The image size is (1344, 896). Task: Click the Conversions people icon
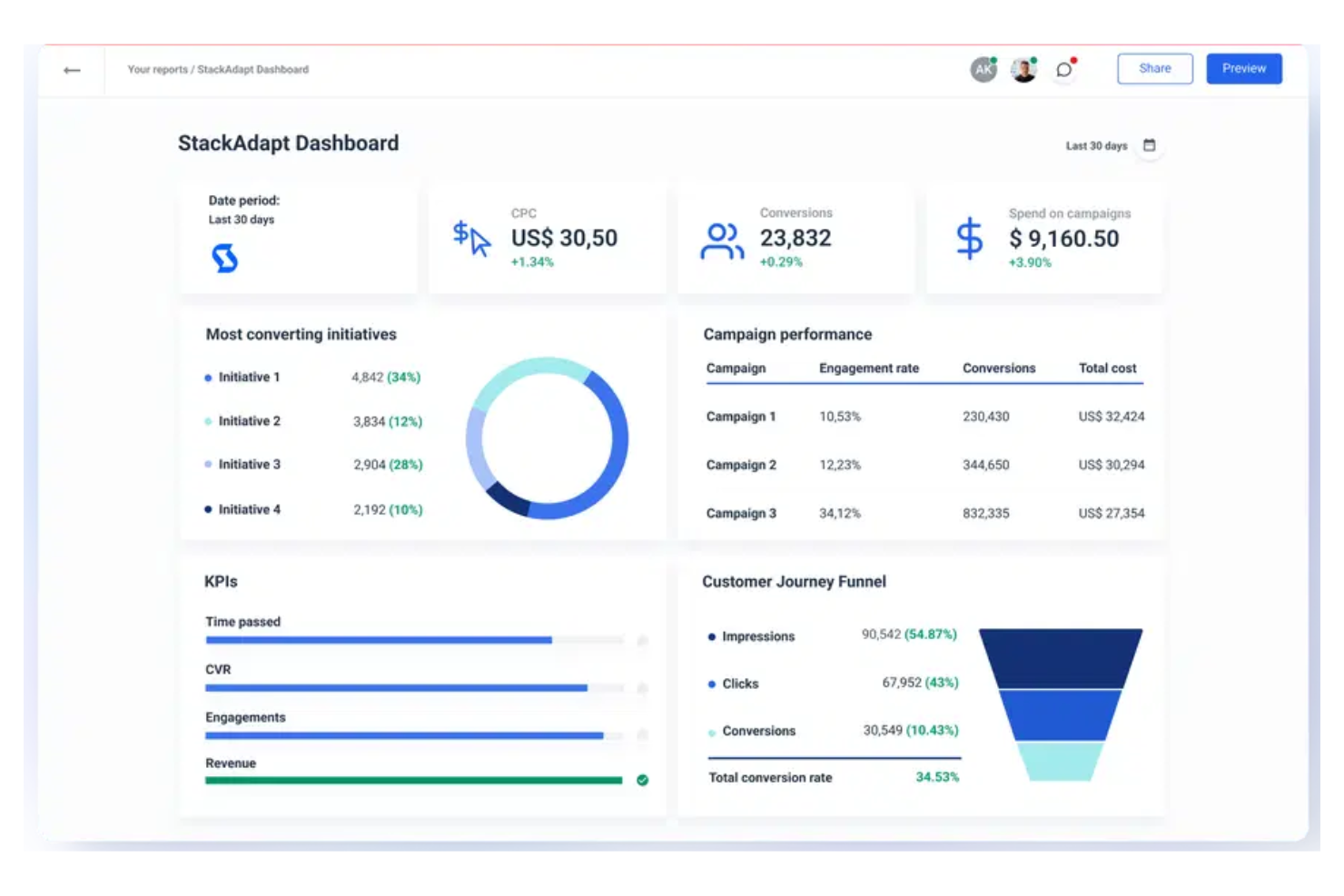click(721, 239)
